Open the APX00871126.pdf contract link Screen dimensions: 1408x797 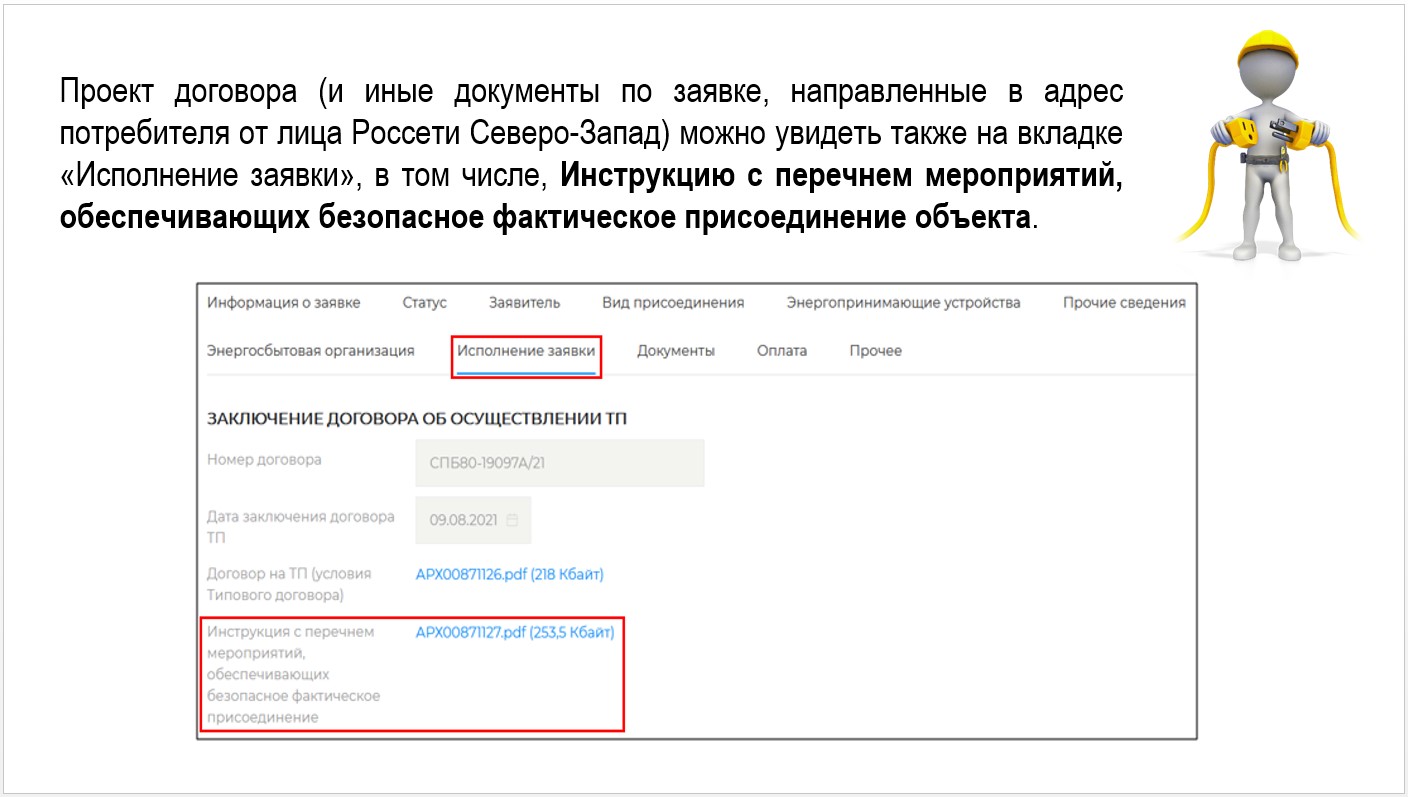point(509,574)
